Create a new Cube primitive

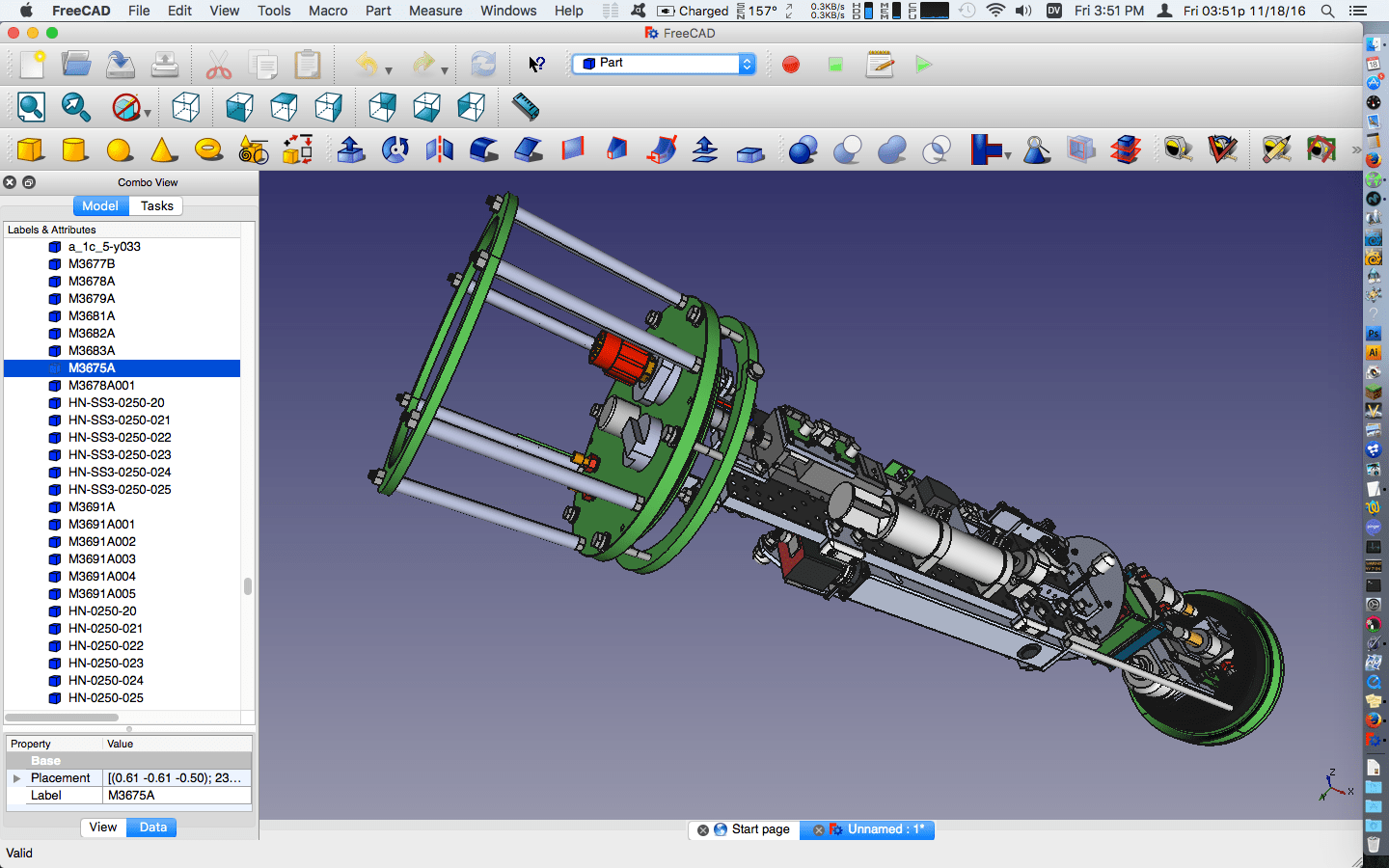30,149
